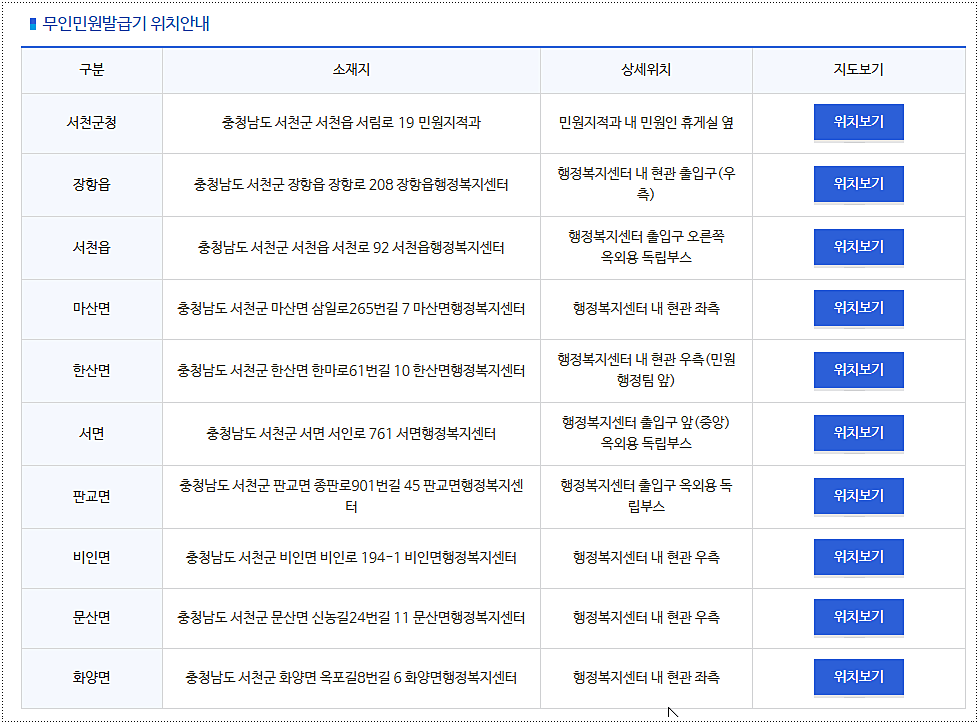This screenshot has height=724, width=979.
Task: Click detail 행정복지센터 내 현관 출입구(우측)
Action: point(646,184)
